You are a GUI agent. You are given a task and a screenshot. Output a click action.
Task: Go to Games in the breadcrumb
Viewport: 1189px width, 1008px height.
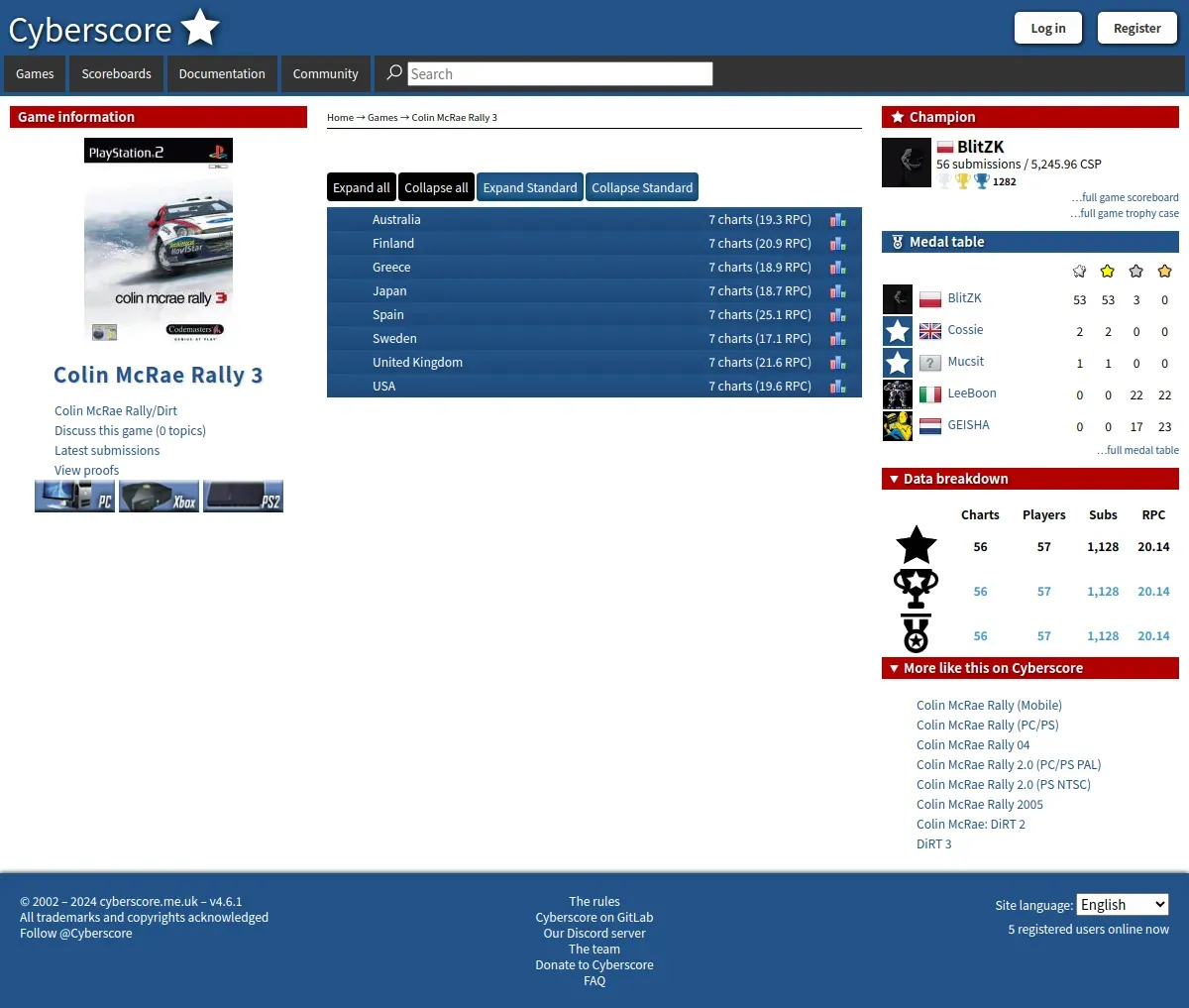click(382, 117)
